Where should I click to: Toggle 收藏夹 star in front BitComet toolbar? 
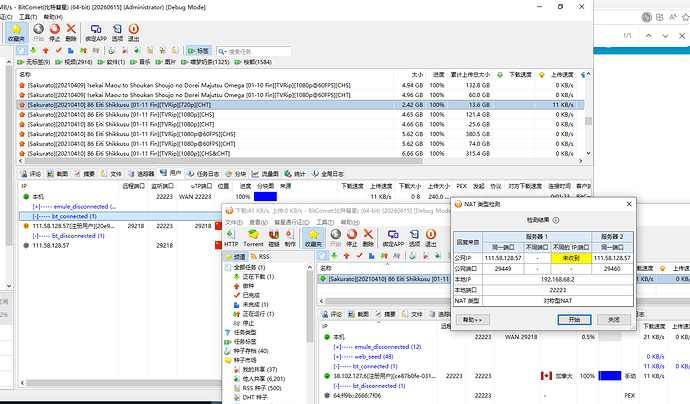pos(313,238)
